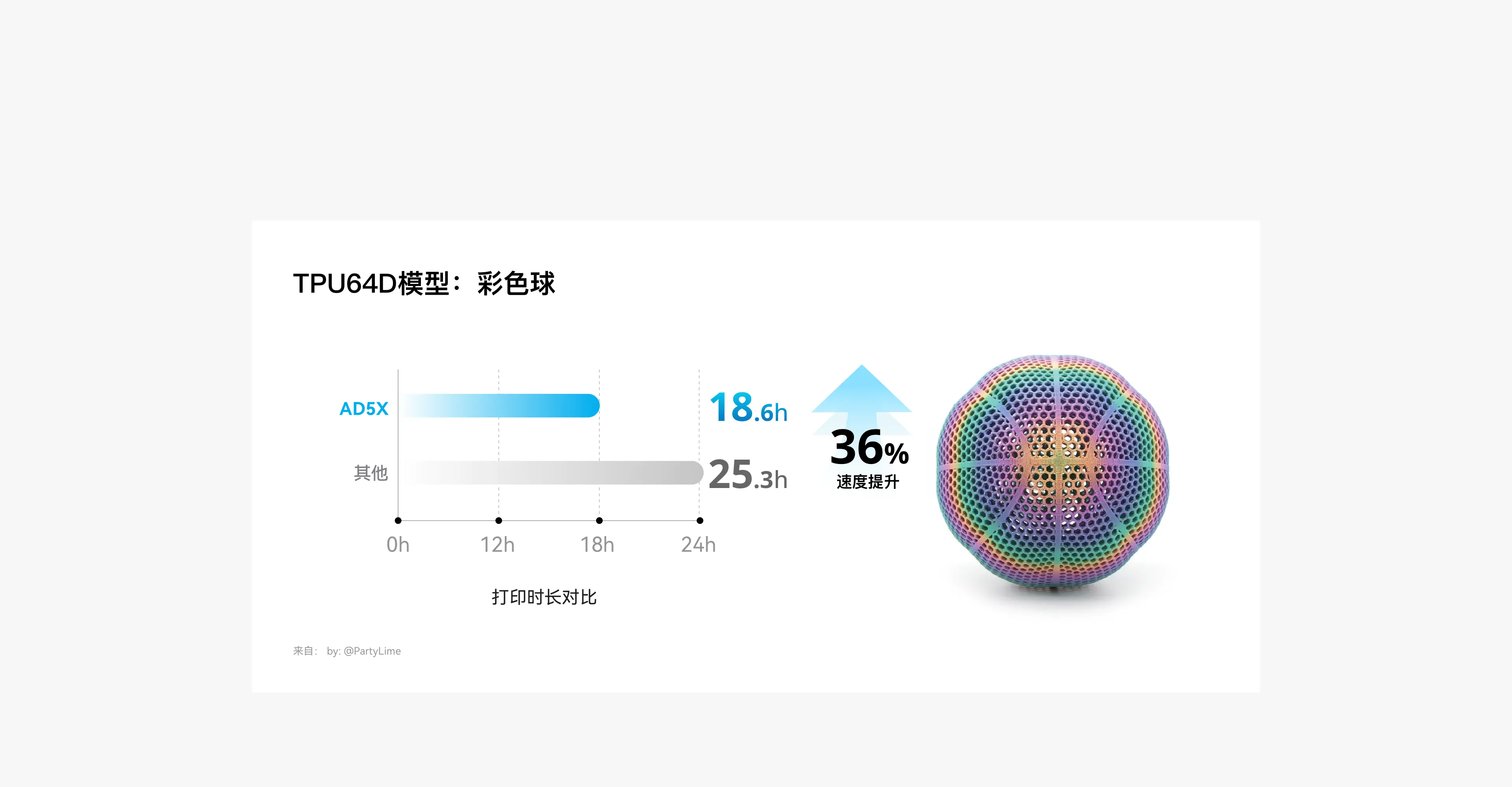Click the gray 其他 progress bar

point(554,473)
